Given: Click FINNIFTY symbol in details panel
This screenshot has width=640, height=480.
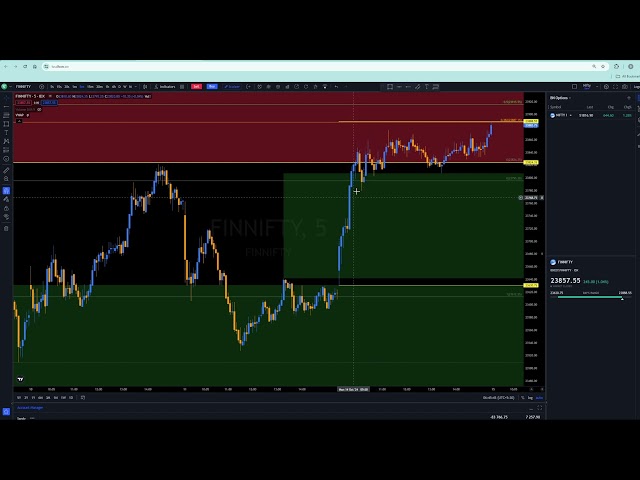Looking at the screenshot, I should (565, 262).
